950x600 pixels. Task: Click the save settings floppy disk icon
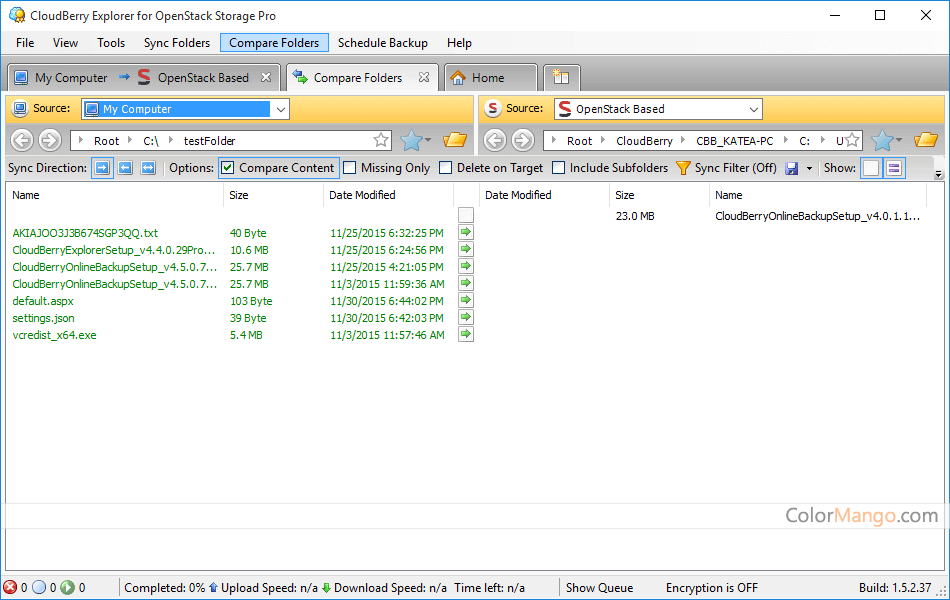792,168
